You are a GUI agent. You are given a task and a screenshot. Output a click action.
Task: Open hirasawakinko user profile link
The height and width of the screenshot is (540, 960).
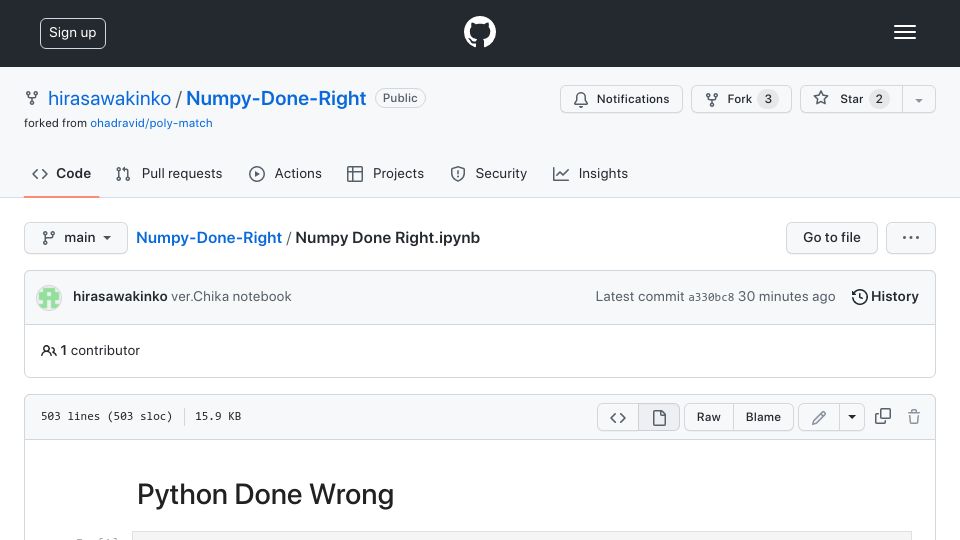coord(110,98)
